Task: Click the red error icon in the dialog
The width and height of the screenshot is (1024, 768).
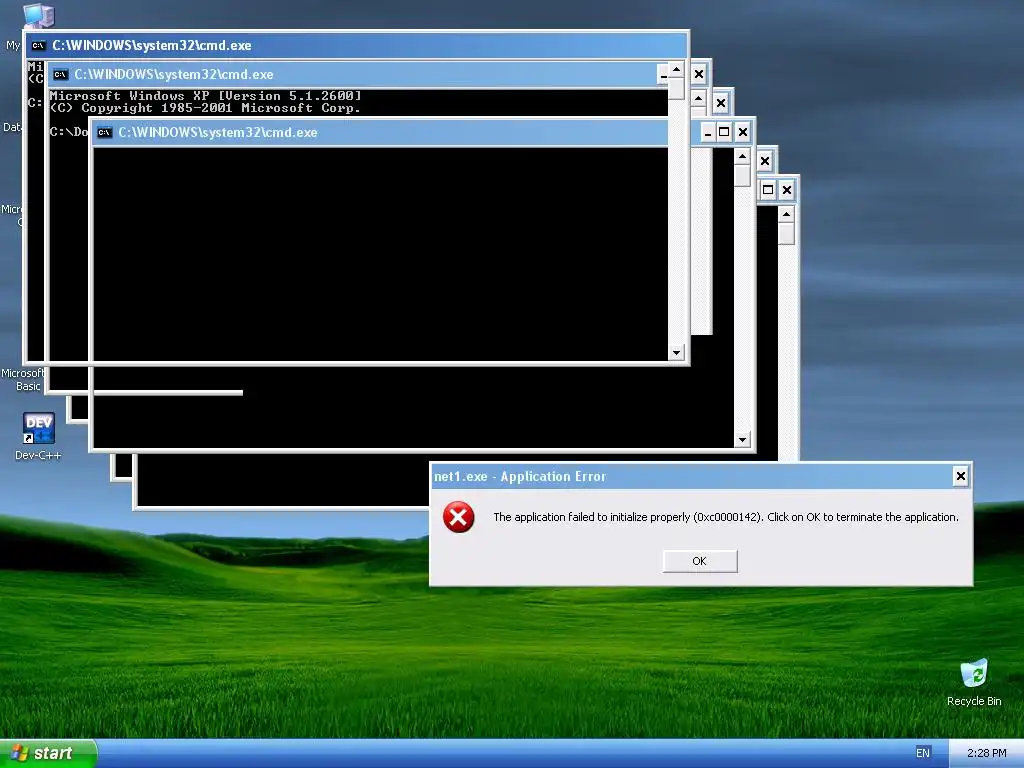Action: (x=458, y=517)
